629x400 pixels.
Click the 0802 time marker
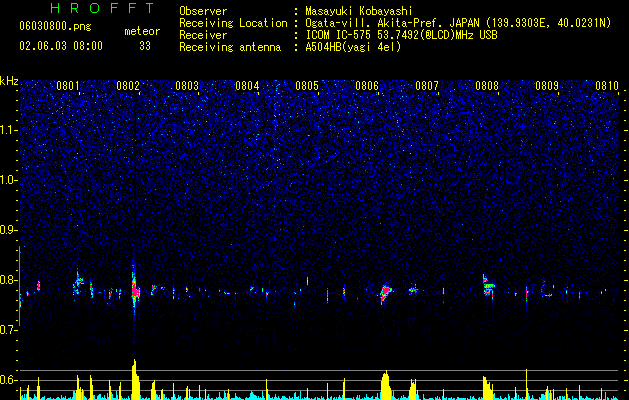pos(128,86)
